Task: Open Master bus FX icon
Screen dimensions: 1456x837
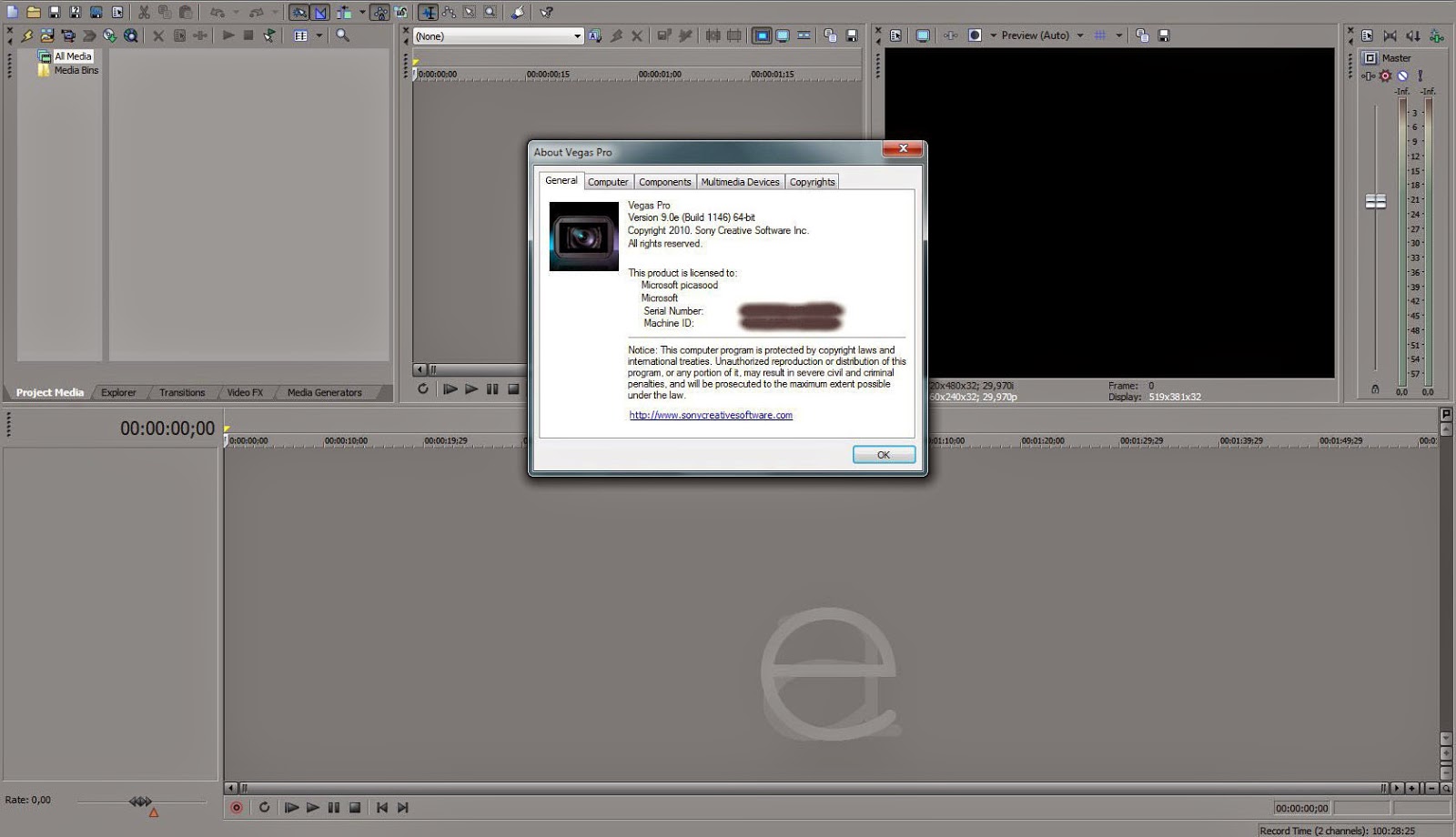Action: click(1369, 76)
